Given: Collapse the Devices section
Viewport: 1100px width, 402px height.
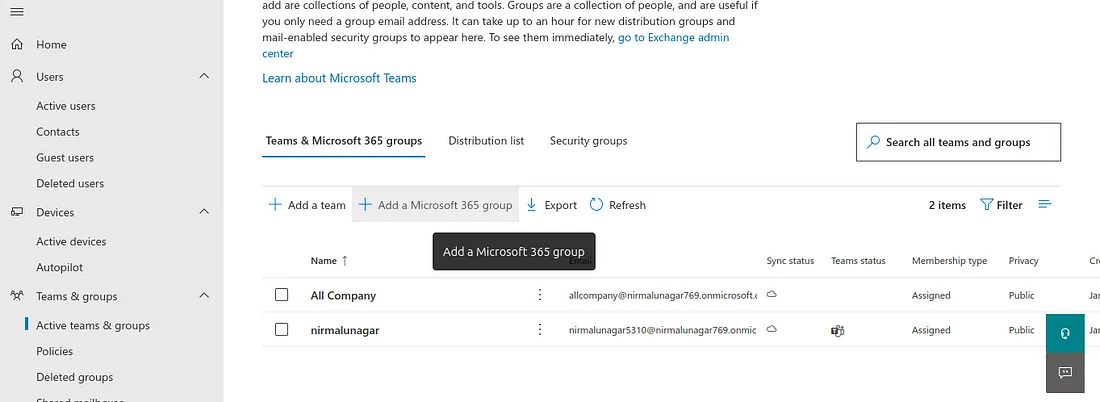Looking at the screenshot, I should (x=204, y=212).
